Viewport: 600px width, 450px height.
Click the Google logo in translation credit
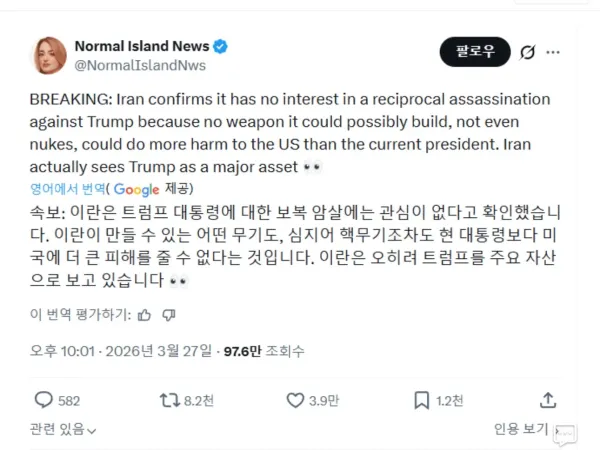click(136, 189)
